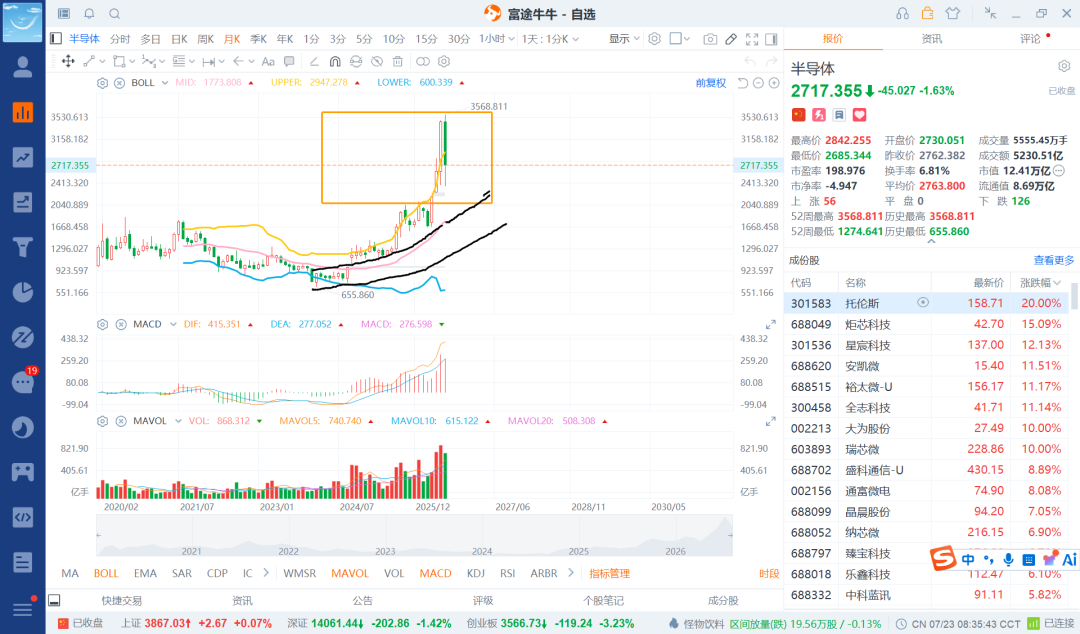
Task: Remove the MACD indicator with its X icon
Action: 121,324
